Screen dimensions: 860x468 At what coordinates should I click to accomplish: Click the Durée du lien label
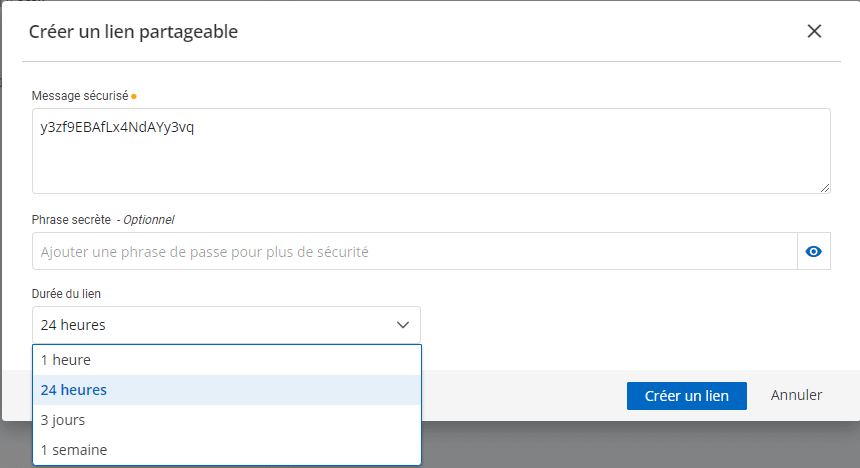coord(66,293)
